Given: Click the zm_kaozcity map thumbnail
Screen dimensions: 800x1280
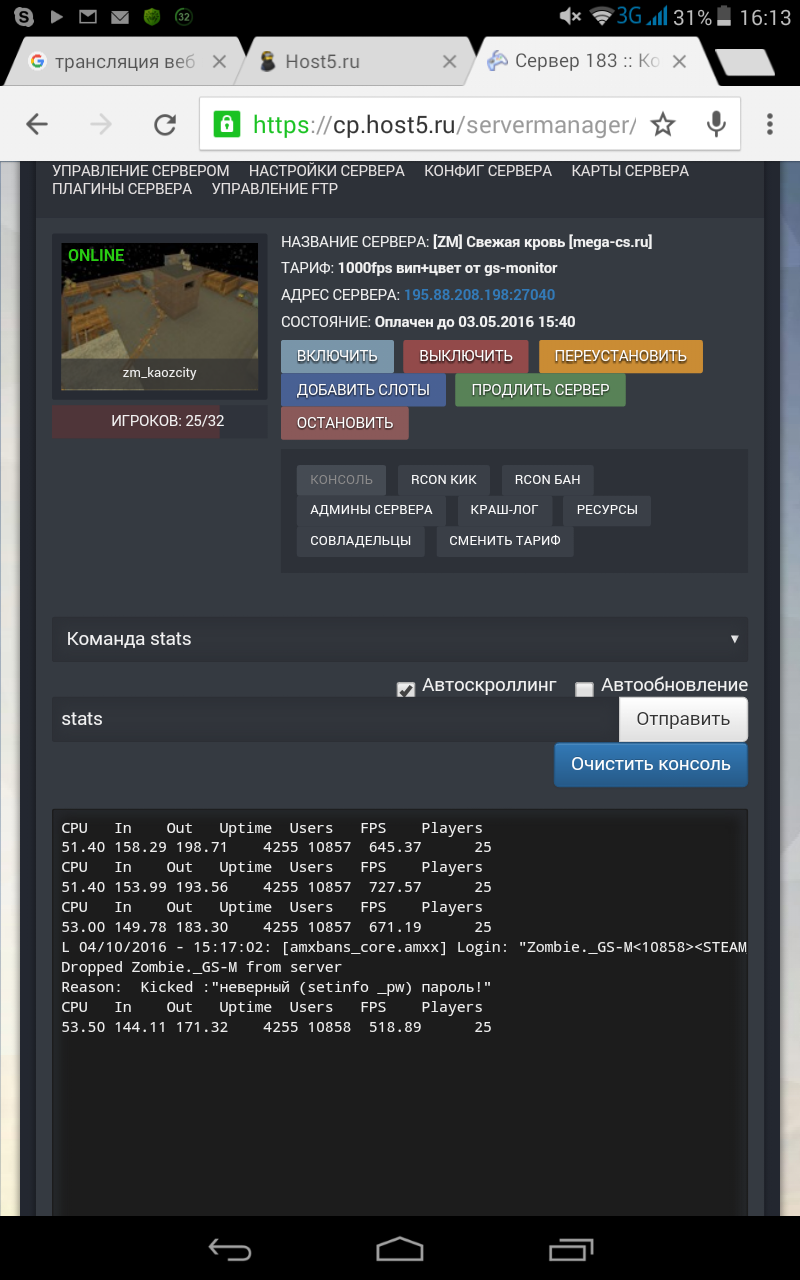Looking at the screenshot, I should [x=160, y=316].
